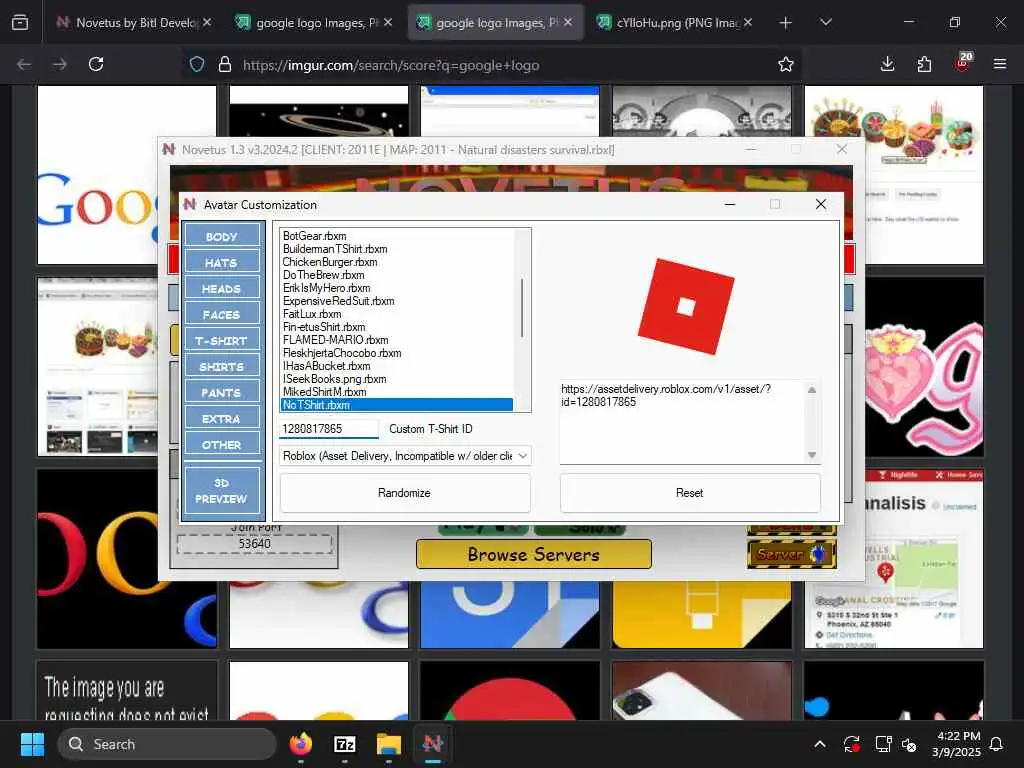Open the Windows Start menu
This screenshot has height=768, width=1024.
point(32,744)
